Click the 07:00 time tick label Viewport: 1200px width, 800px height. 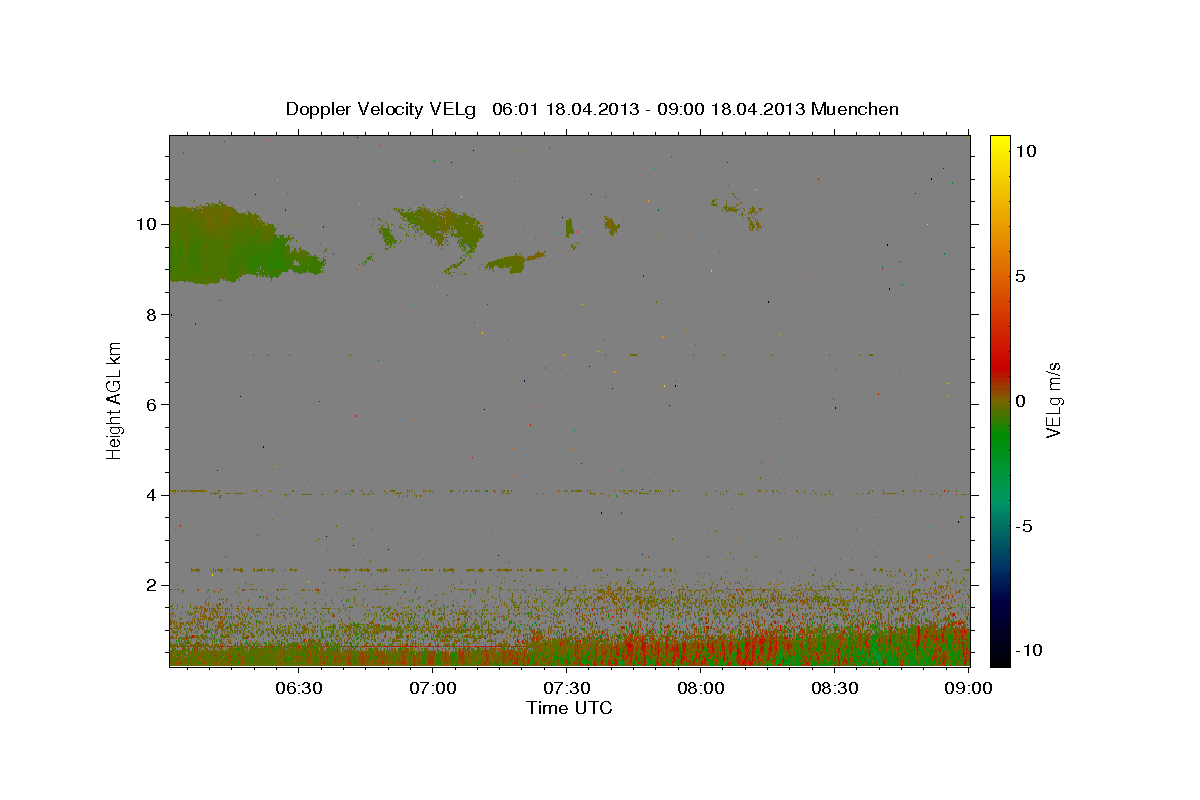(433, 688)
